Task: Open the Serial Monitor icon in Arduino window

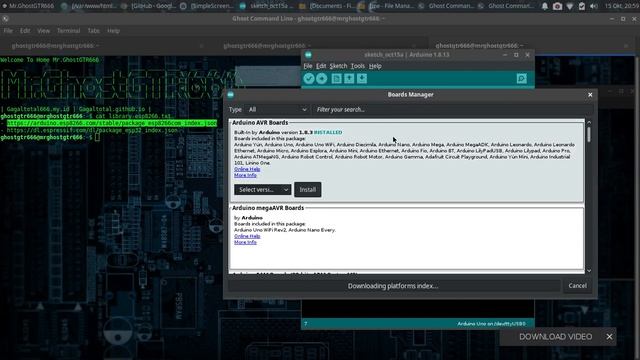Action: [521, 78]
